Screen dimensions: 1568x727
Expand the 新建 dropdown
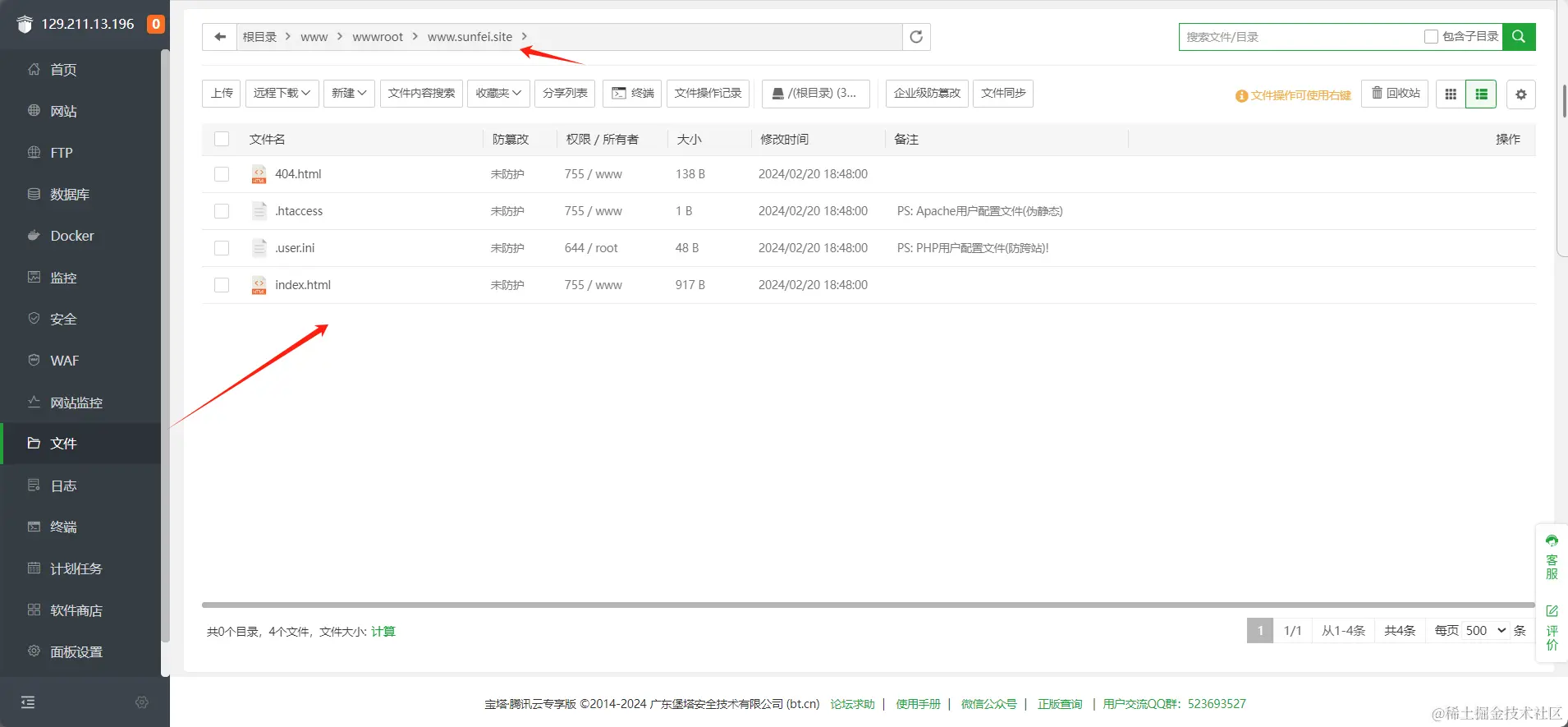(x=349, y=94)
